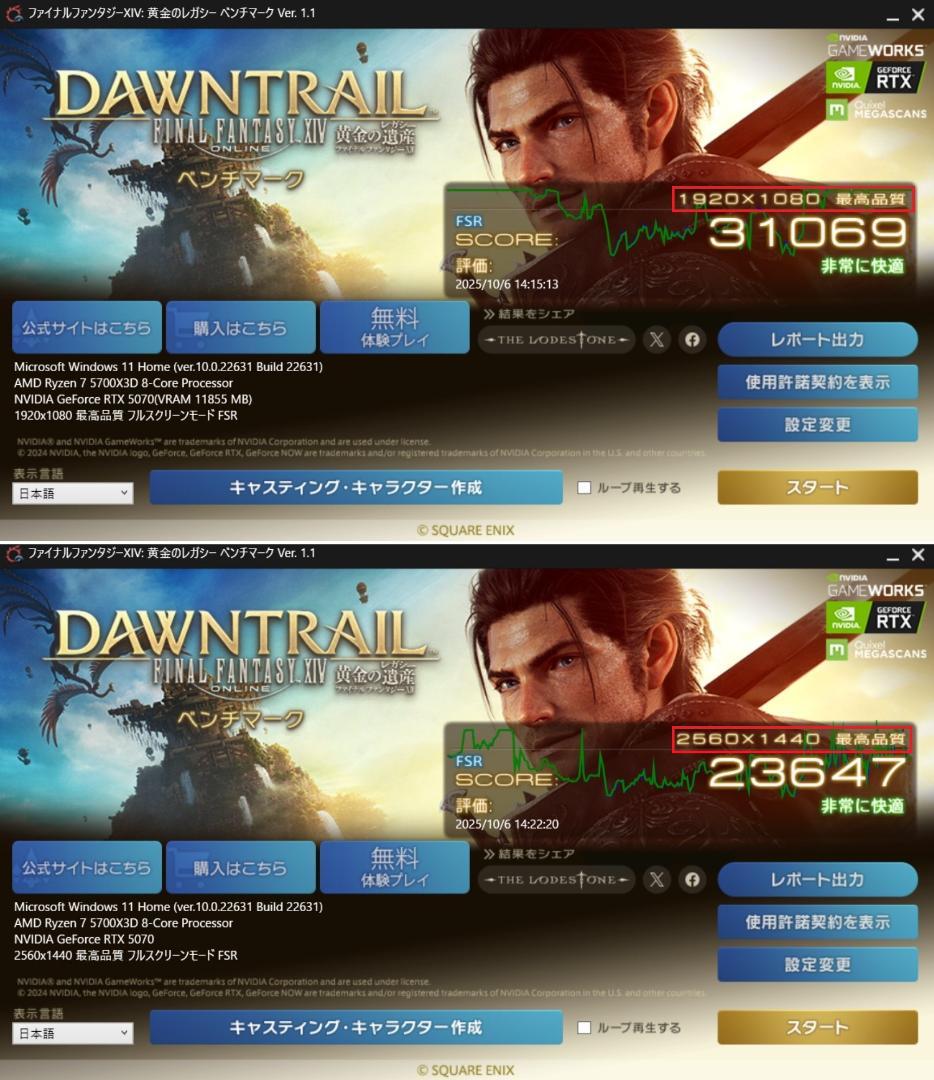Enable ループ再生する checkbox in the upper window
Screen dimensions: 934x1080
coord(584,488)
